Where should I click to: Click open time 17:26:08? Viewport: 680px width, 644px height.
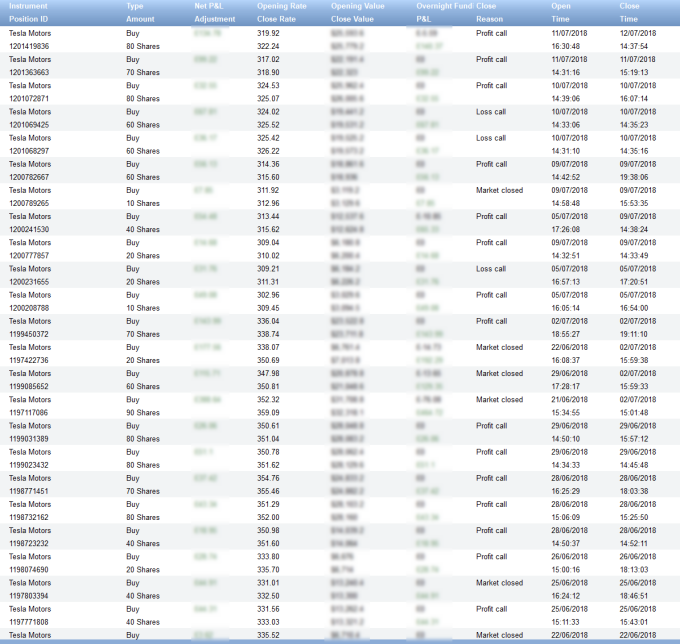tap(566, 229)
